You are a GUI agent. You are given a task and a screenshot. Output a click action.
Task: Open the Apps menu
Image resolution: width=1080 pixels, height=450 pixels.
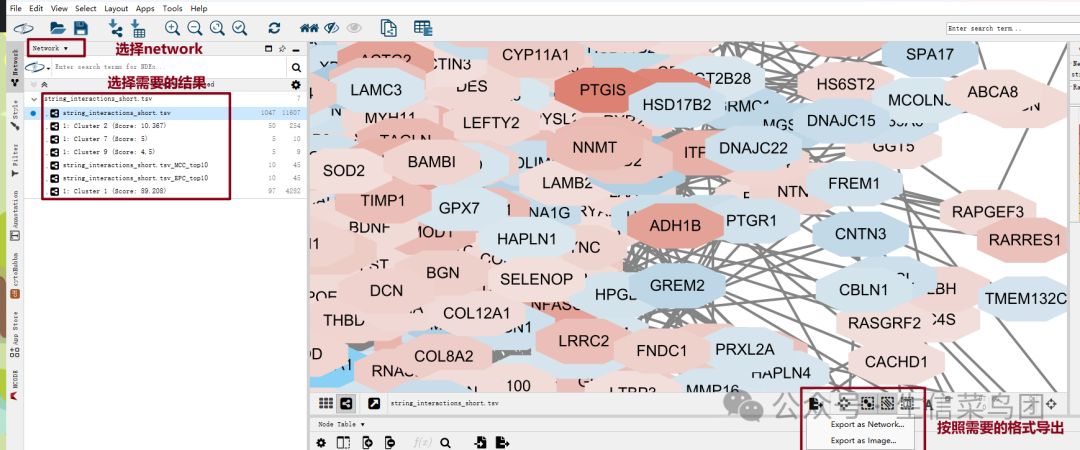coord(145,8)
